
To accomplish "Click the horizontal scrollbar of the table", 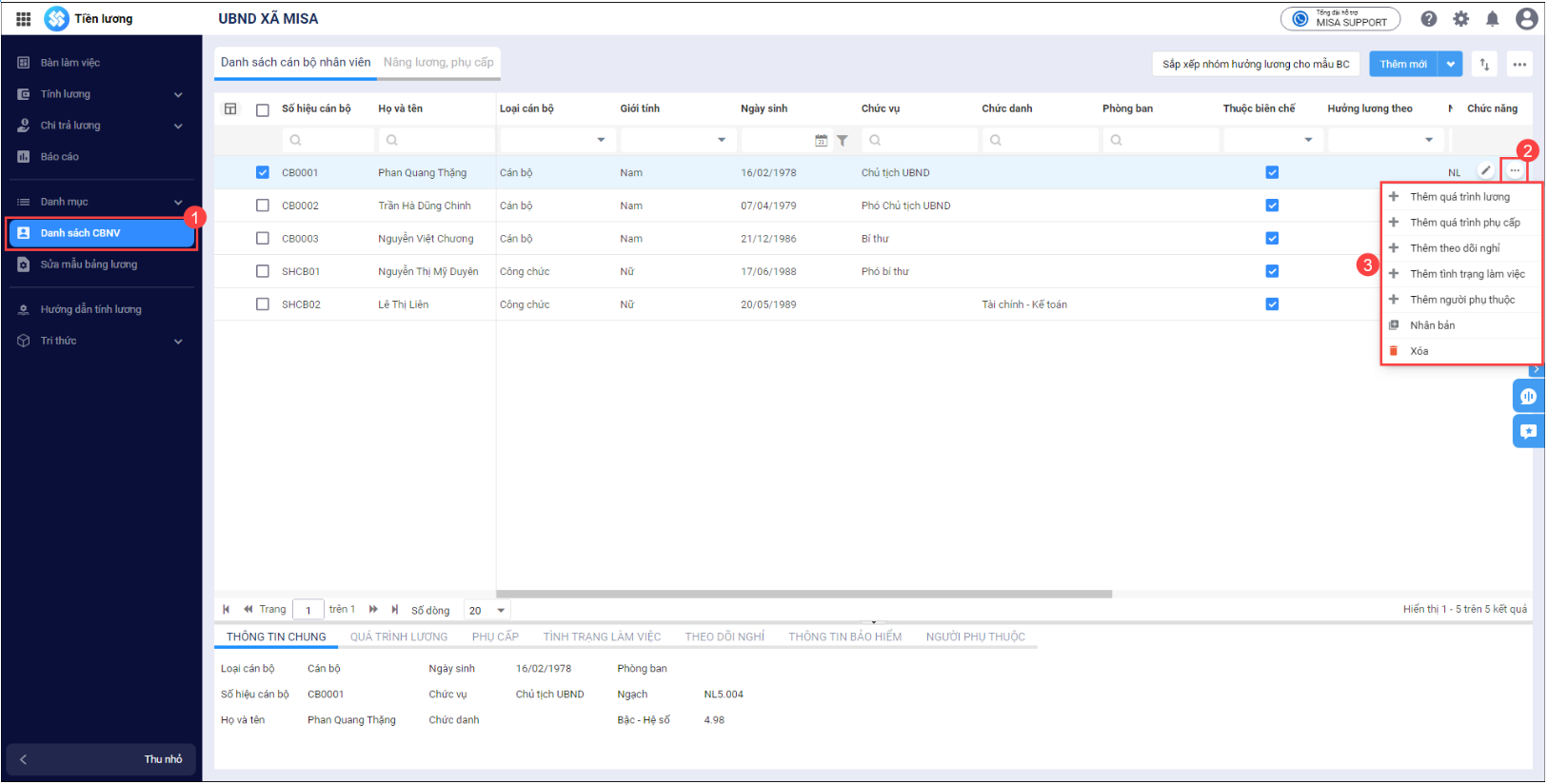I will click(x=804, y=595).
